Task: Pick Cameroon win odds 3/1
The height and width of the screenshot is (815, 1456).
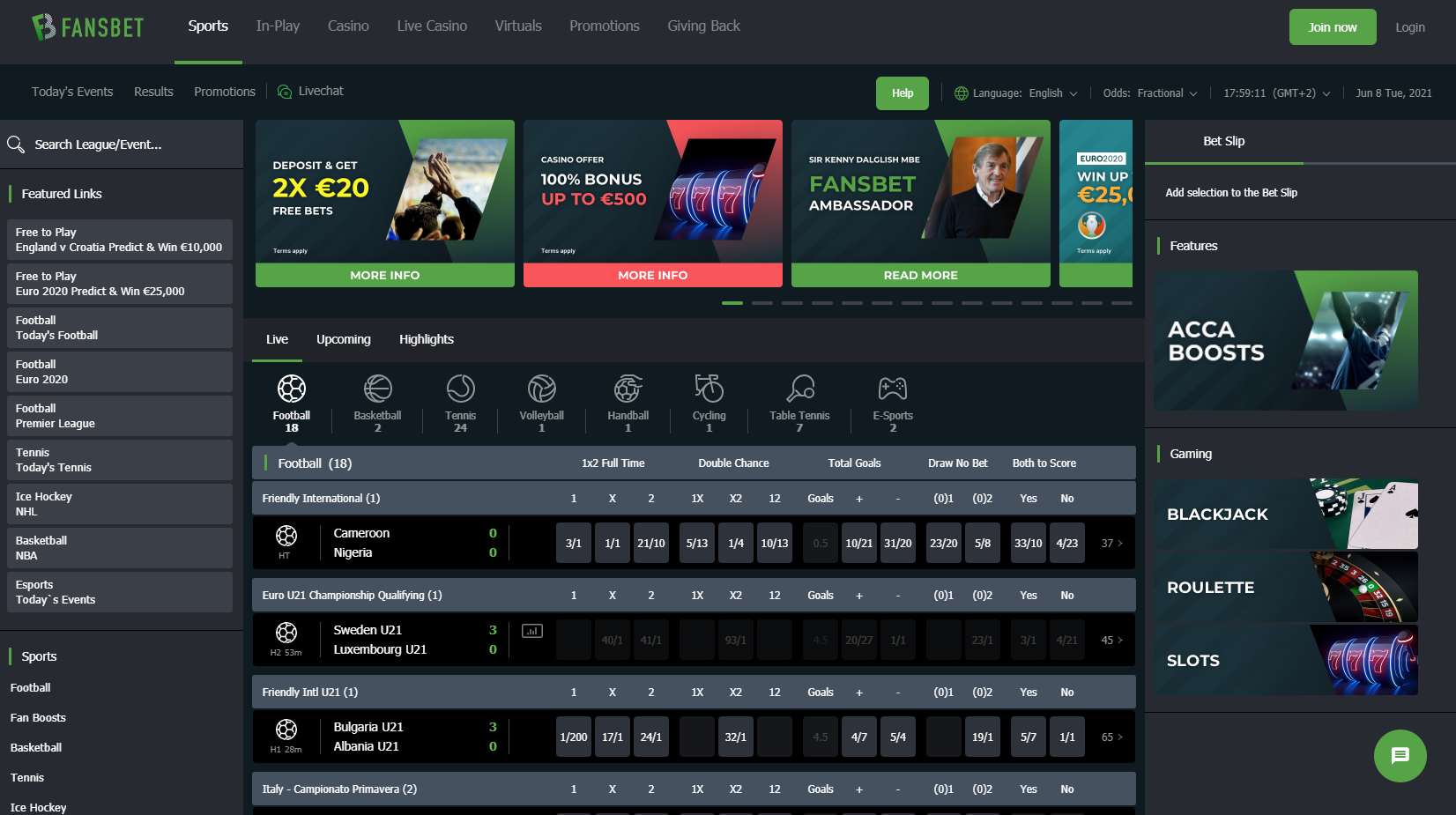Action: coord(574,544)
